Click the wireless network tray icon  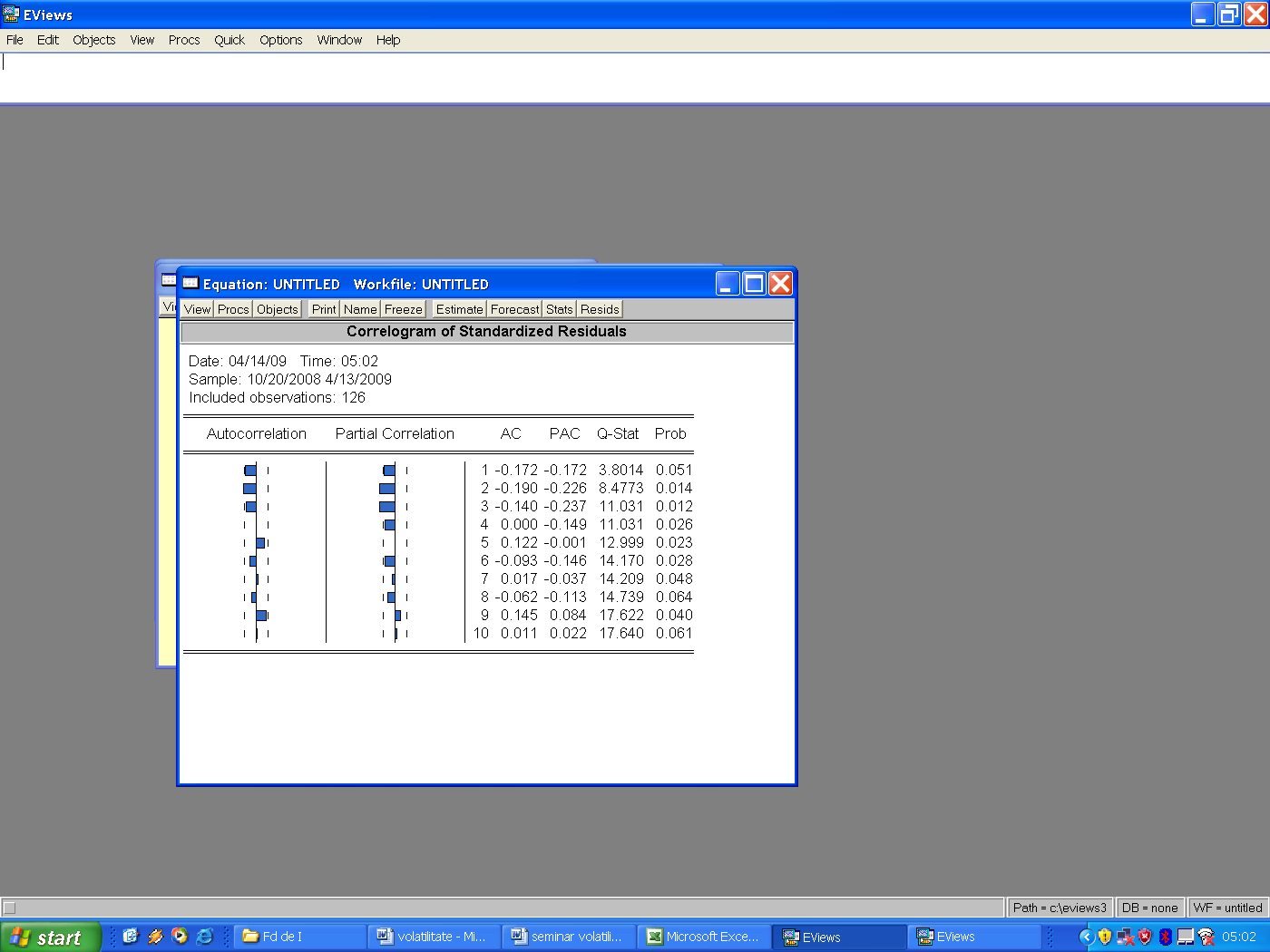tap(1206, 937)
